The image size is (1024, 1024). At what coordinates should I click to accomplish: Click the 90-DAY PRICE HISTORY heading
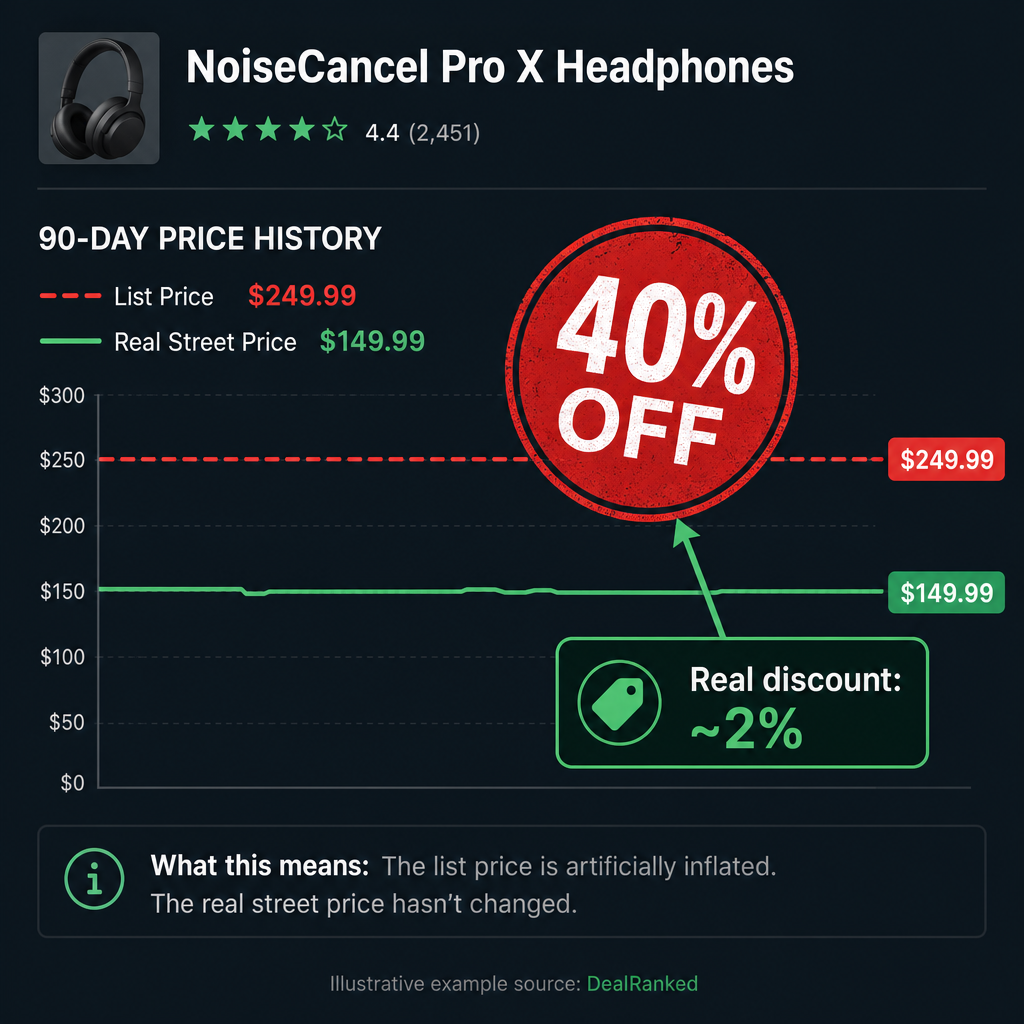210,238
